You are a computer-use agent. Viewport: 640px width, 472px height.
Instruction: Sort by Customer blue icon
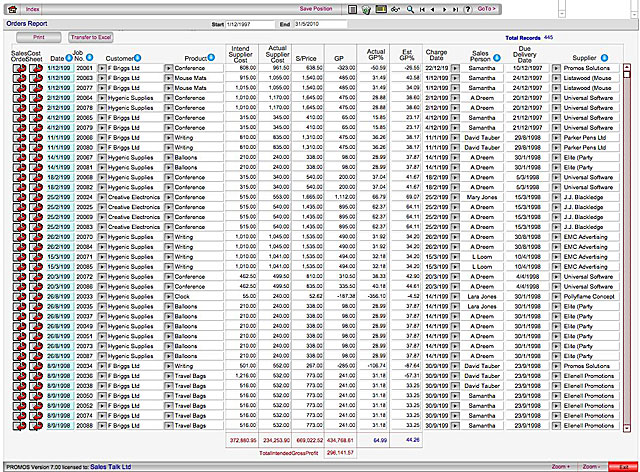pyautogui.click(x=138, y=58)
